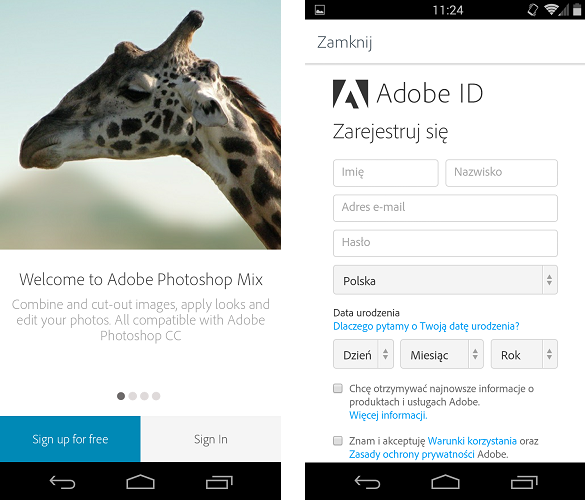Select the first page indicator dot

(121, 396)
